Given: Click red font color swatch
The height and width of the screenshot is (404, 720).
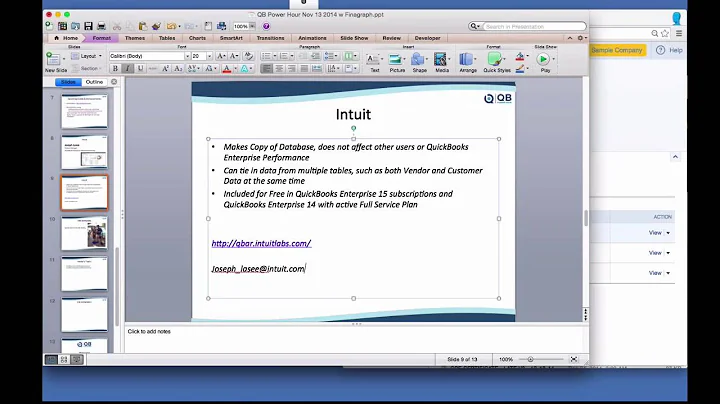Looking at the screenshot, I should pos(226,69).
